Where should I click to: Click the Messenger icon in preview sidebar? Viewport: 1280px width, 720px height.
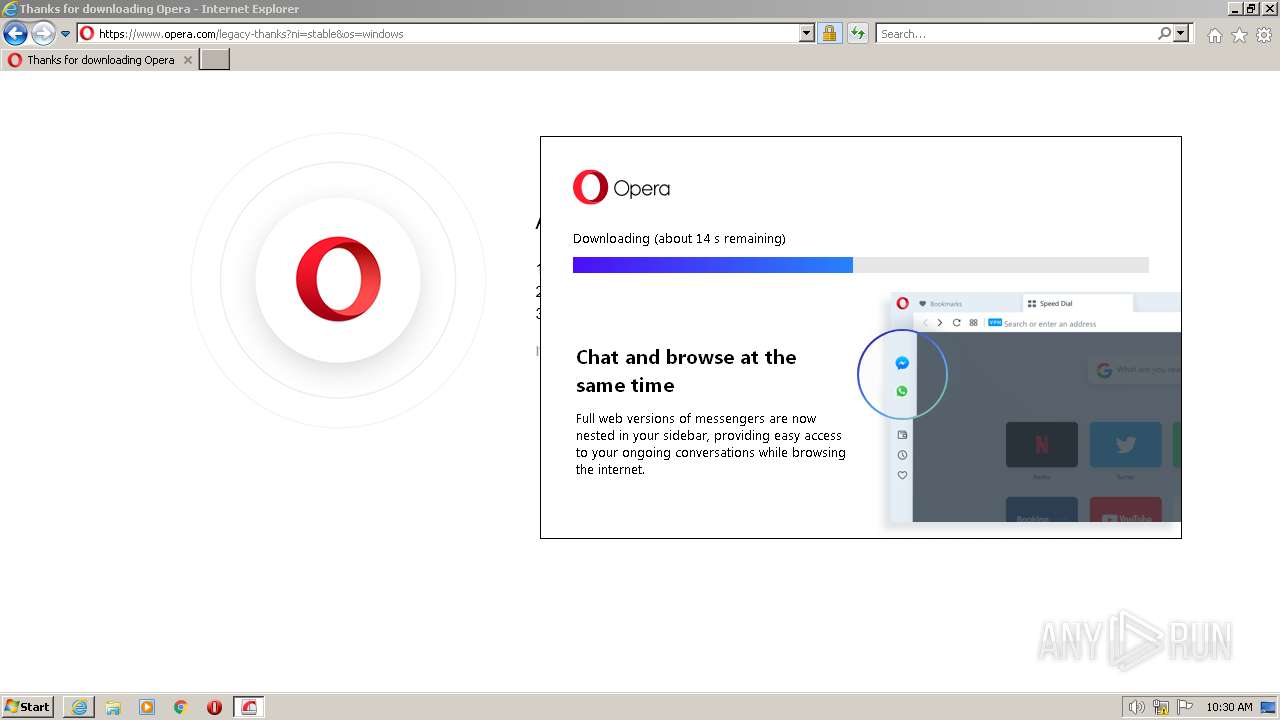(902, 364)
